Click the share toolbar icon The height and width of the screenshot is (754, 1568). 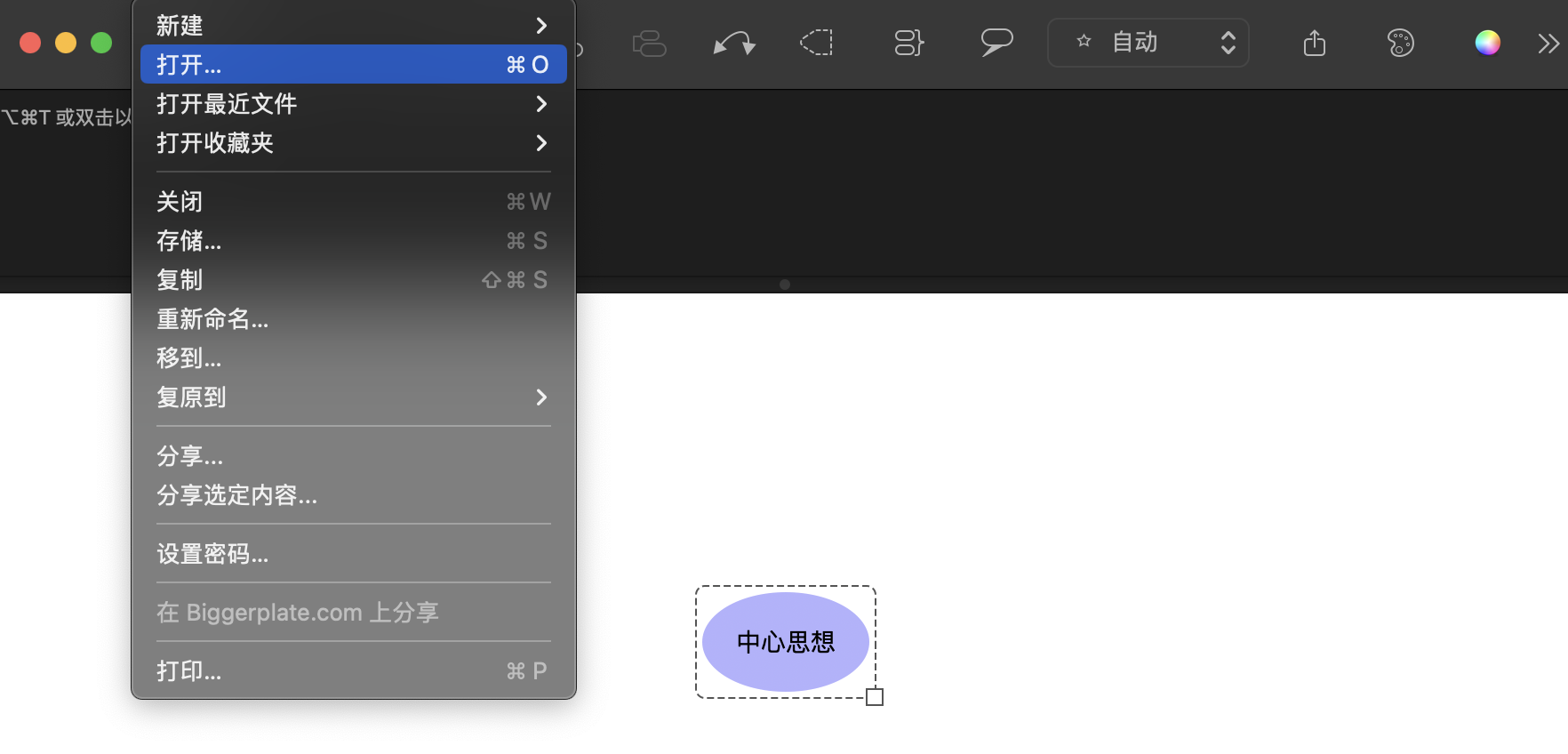(1315, 42)
